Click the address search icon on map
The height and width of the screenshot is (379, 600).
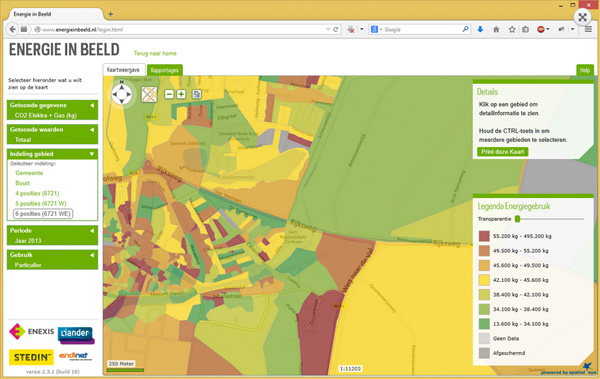click(196, 94)
